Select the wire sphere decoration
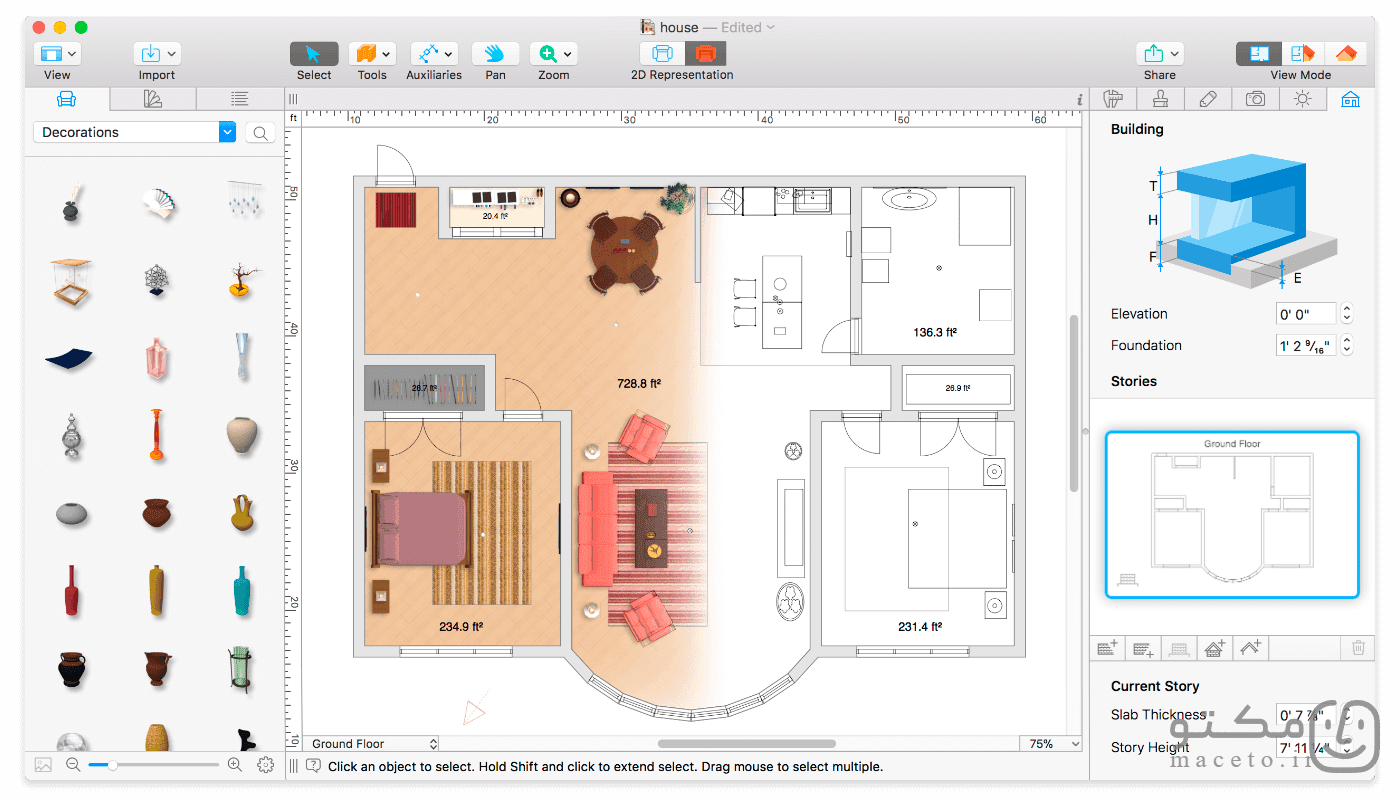Viewport: 1400px width, 800px height. coord(157,279)
